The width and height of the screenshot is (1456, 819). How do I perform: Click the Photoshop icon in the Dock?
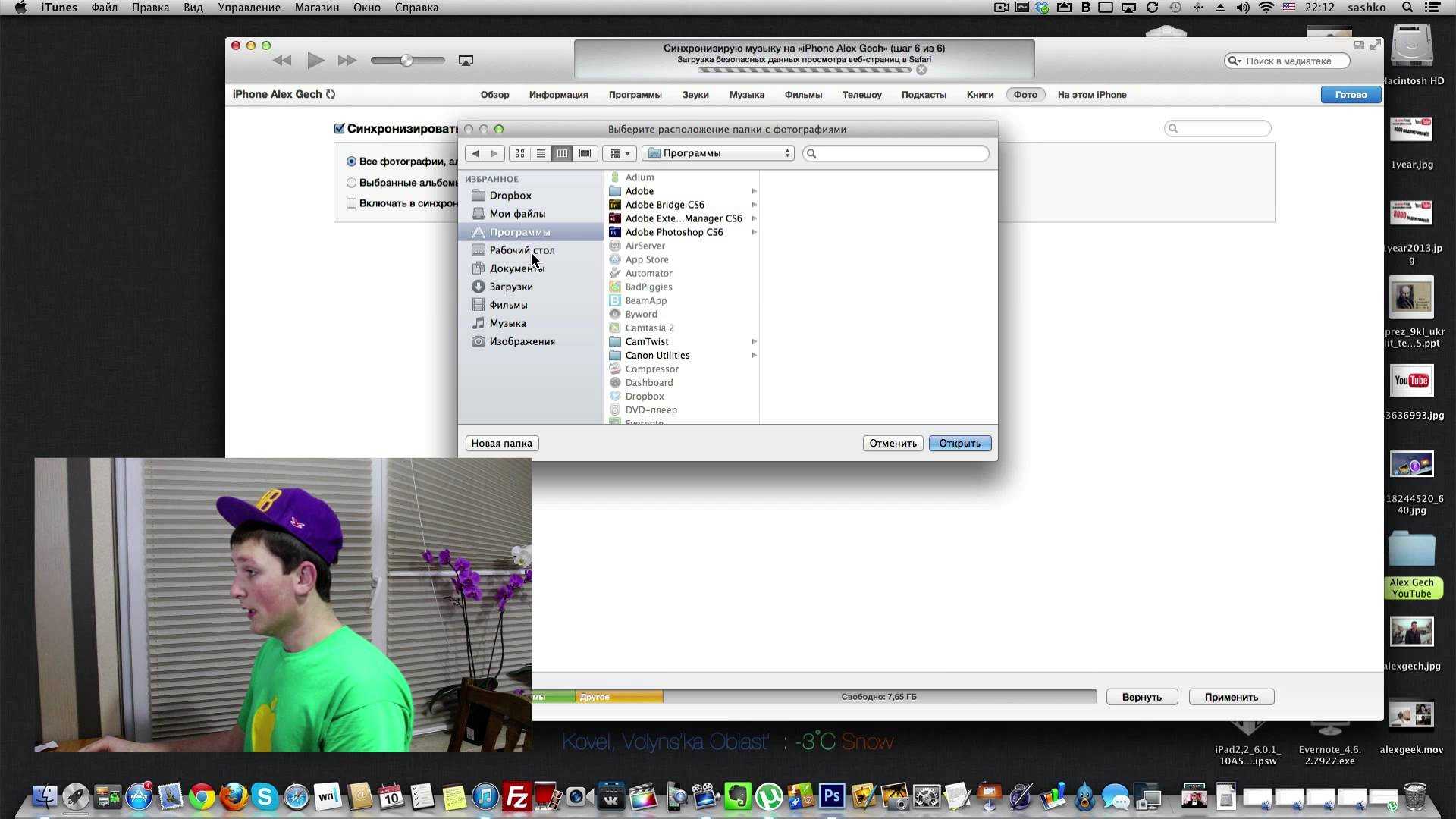coord(830,796)
